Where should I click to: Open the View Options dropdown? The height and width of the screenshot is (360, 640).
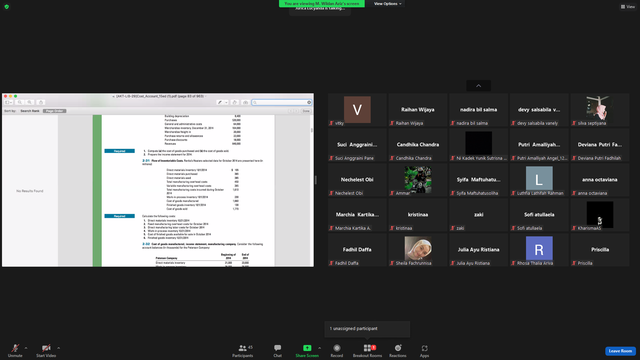387,4
